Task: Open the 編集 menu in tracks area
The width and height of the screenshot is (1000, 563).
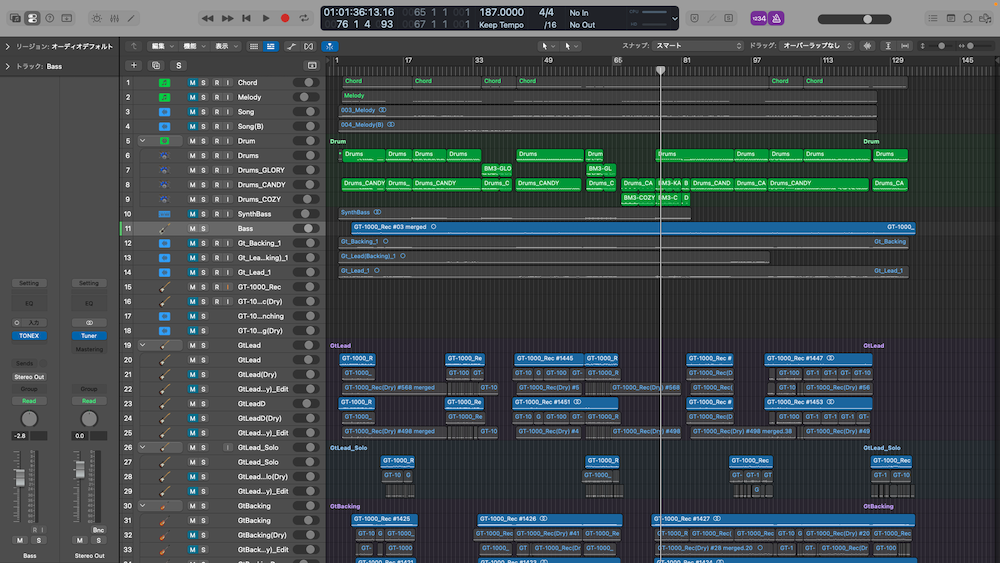Action: pos(162,46)
